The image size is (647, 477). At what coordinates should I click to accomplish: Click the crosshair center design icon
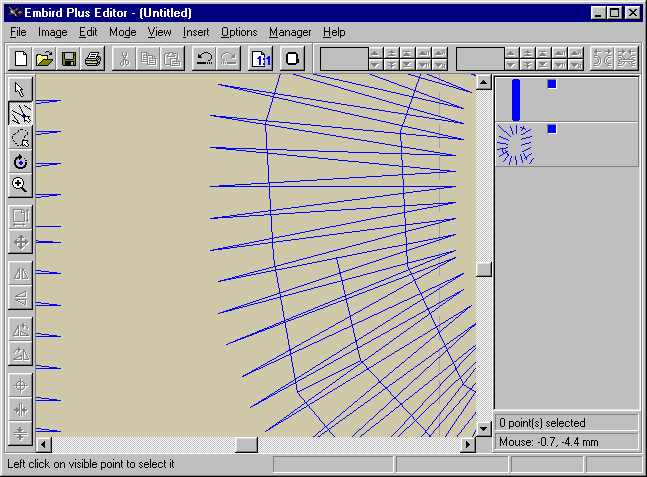pos(20,386)
